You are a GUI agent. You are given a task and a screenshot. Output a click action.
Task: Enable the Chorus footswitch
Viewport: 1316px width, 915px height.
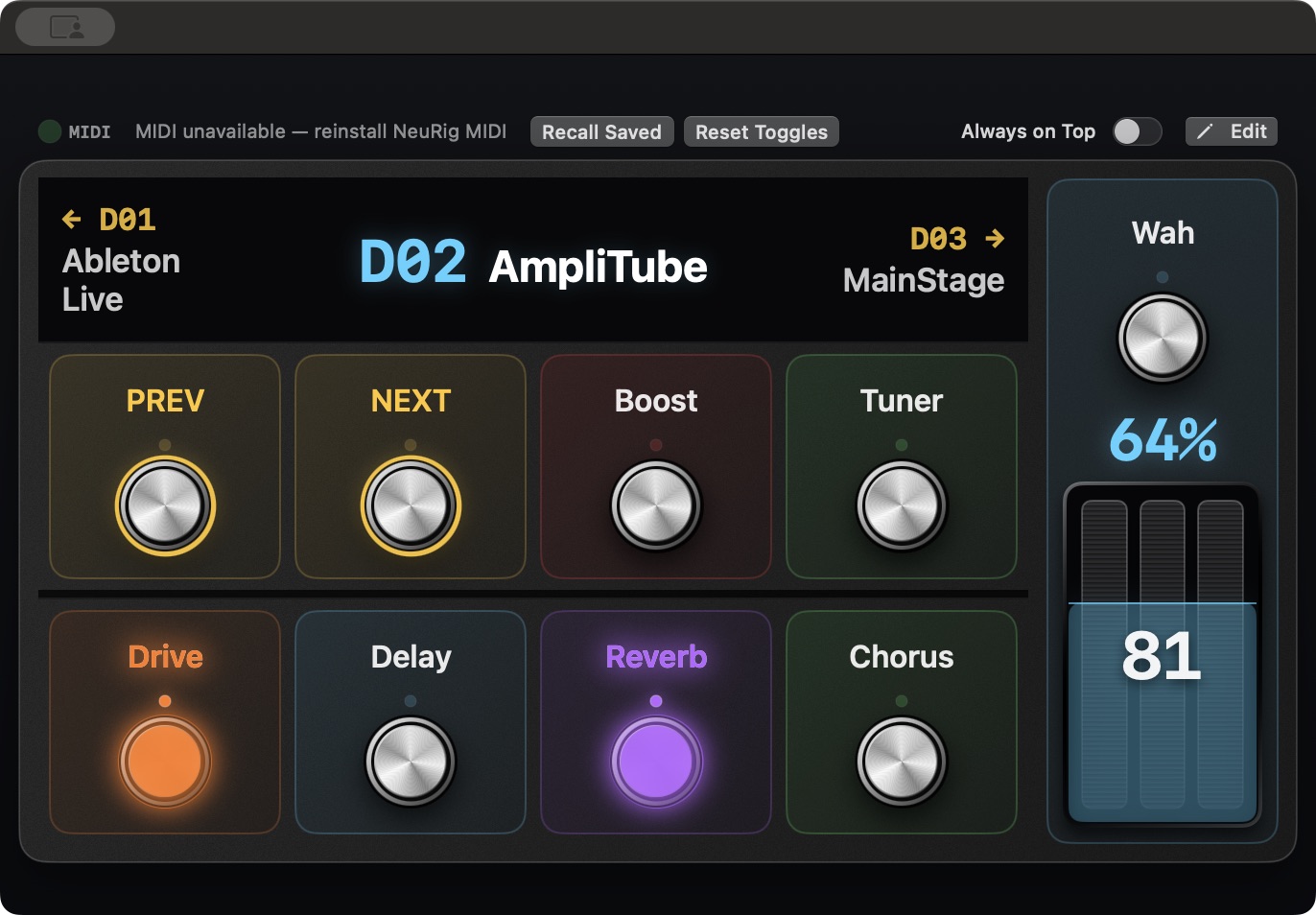[902, 762]
